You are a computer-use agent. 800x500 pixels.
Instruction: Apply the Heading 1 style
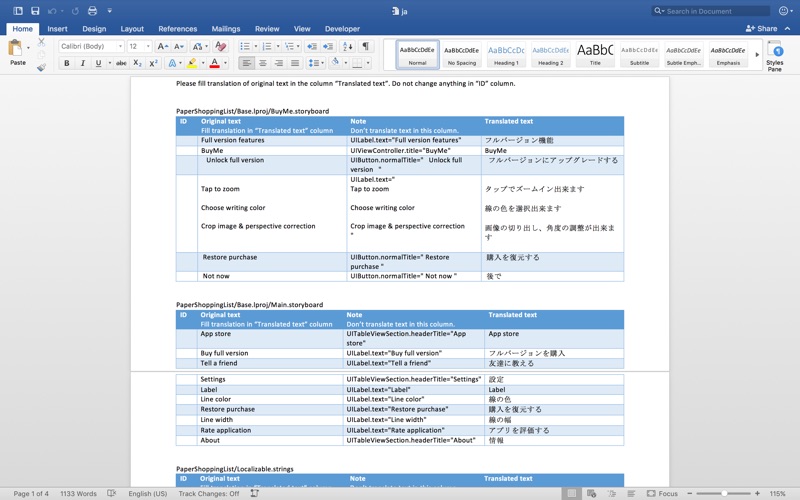click(x=506, y=55)
